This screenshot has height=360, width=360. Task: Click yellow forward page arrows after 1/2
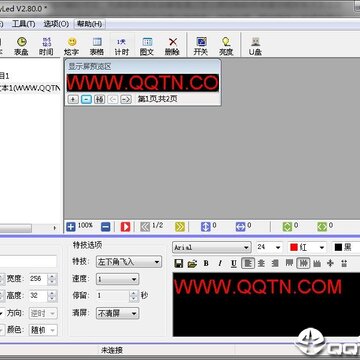[x=180, y=227]
